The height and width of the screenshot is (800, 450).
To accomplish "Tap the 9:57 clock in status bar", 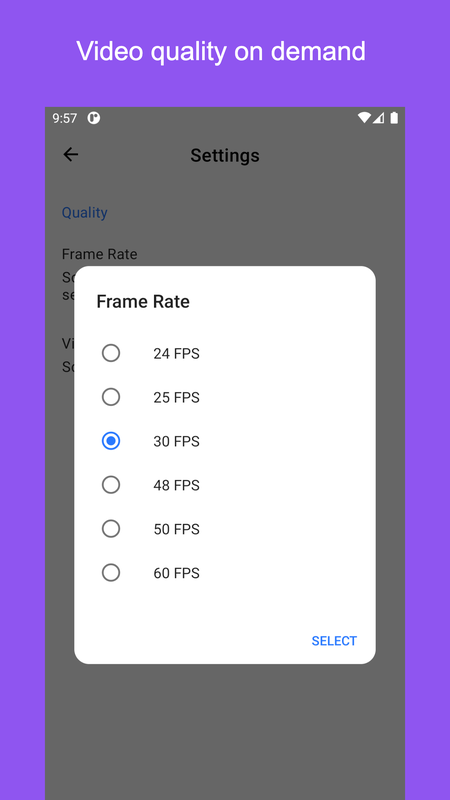I will click(65, 118).
